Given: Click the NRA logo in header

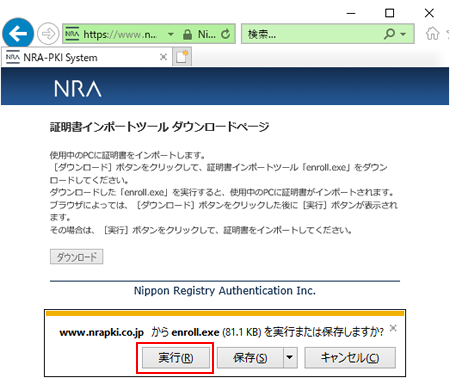Looking at the screenshot, I should pyautogui.click(x=78, y=88).
